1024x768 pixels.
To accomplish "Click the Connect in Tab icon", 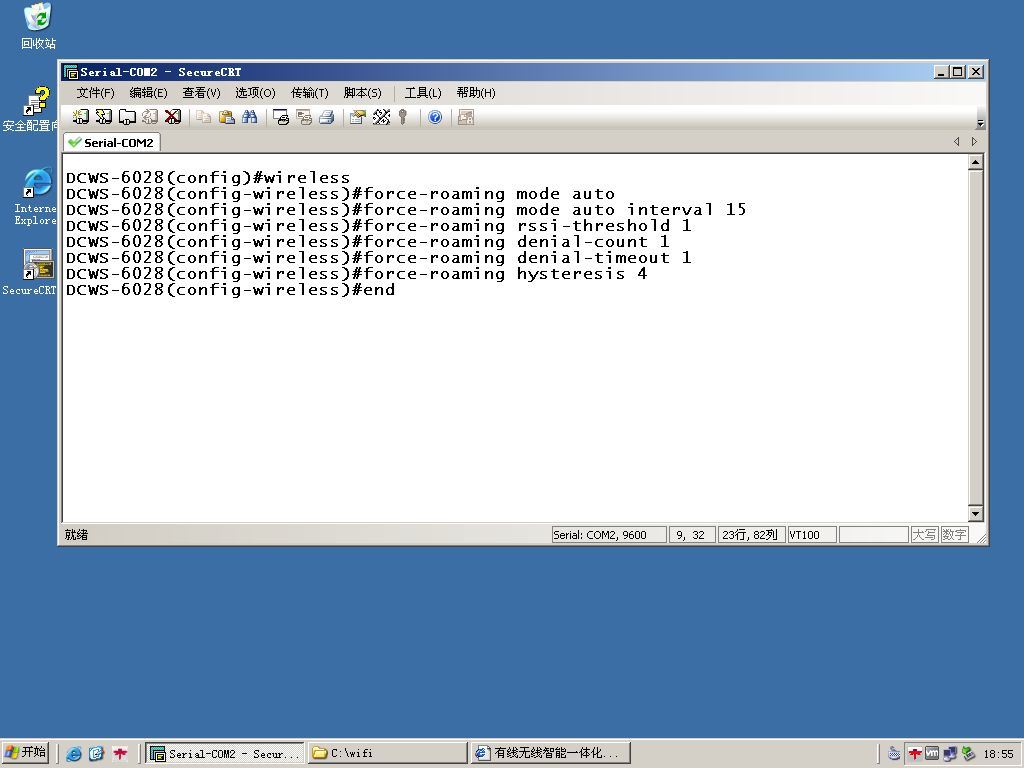I will click(127, 117).
